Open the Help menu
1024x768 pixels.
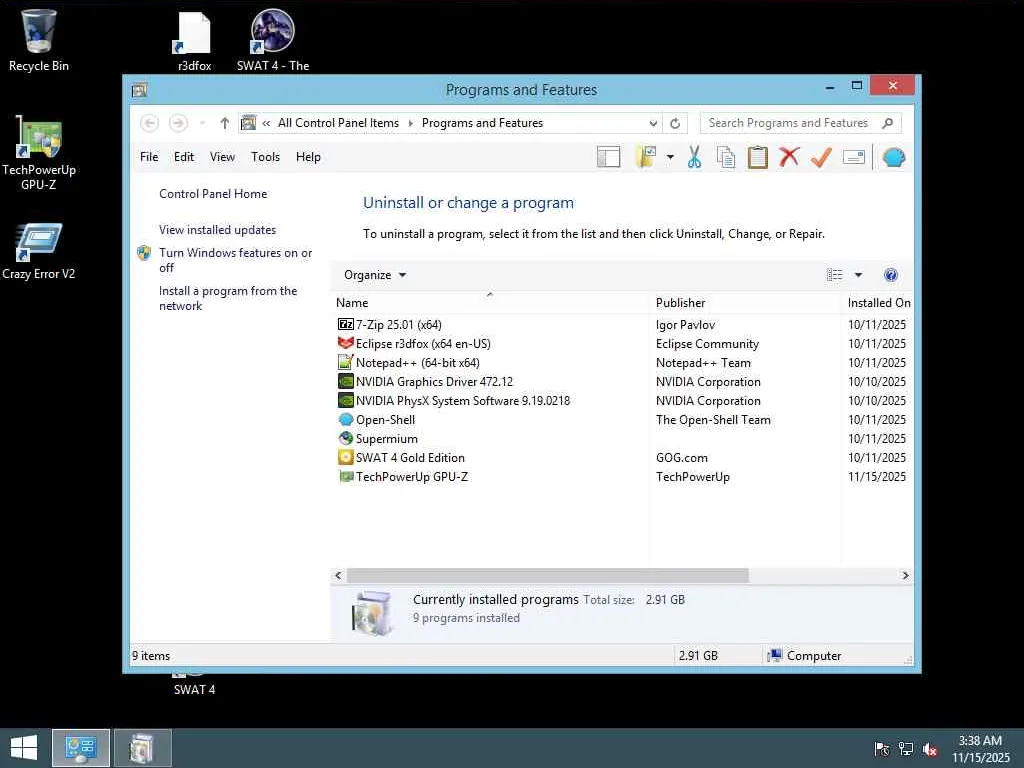pyautogui.click(x=308, y=157)
